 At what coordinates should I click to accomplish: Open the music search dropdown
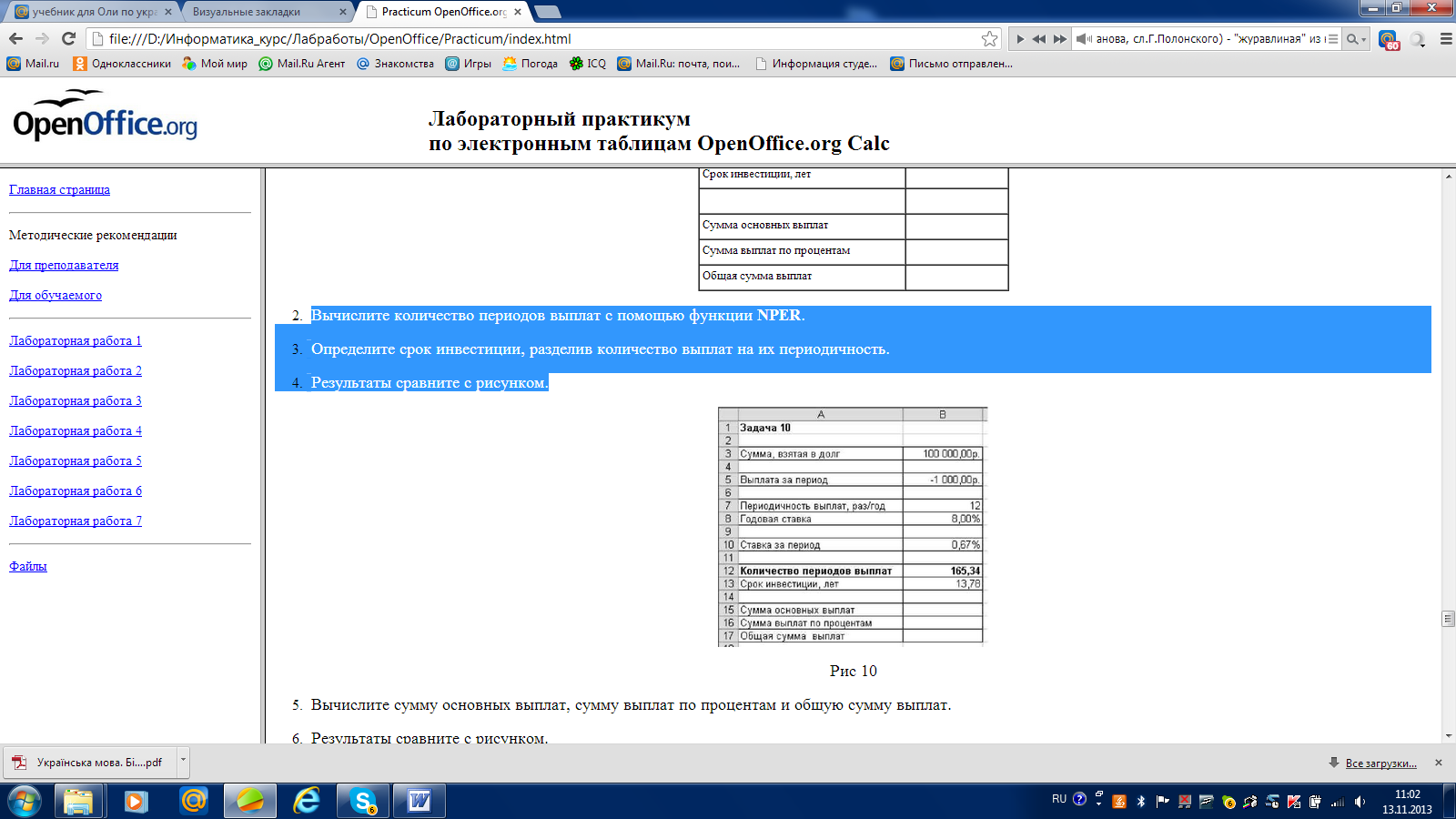pyautogui.click(x=1356, y=39)
